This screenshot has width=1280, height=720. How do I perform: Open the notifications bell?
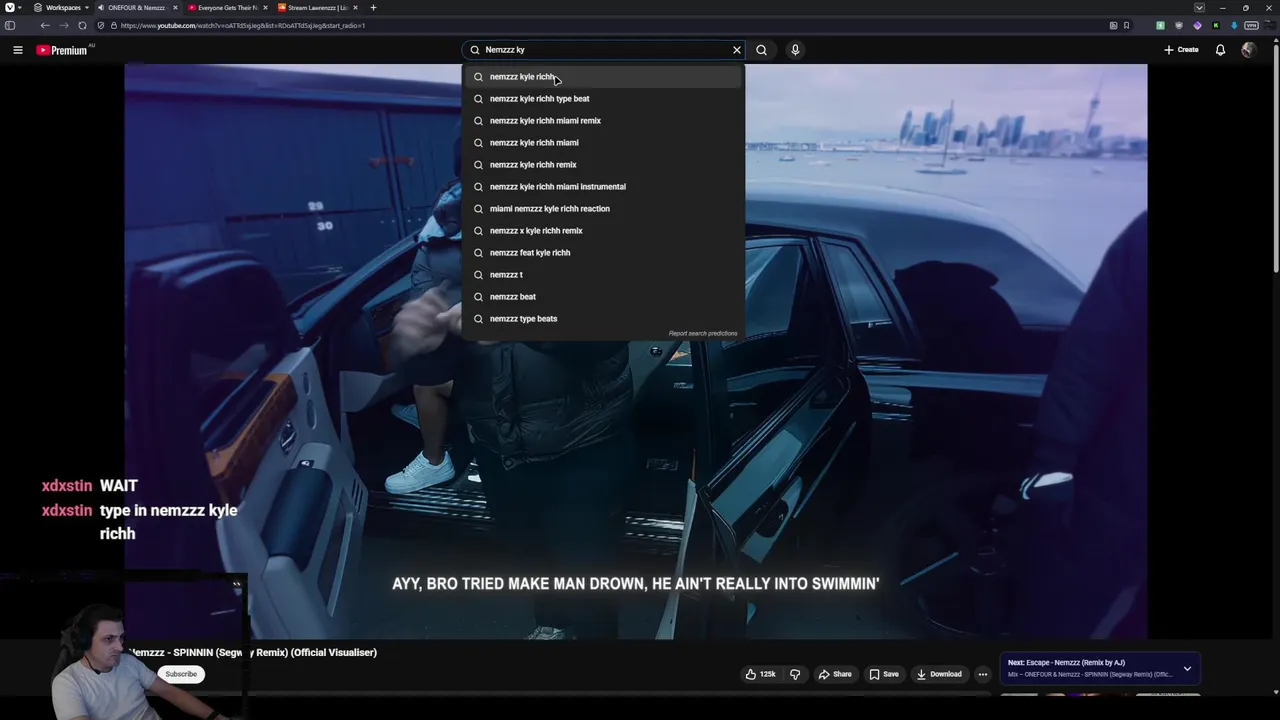point(1220,50)
